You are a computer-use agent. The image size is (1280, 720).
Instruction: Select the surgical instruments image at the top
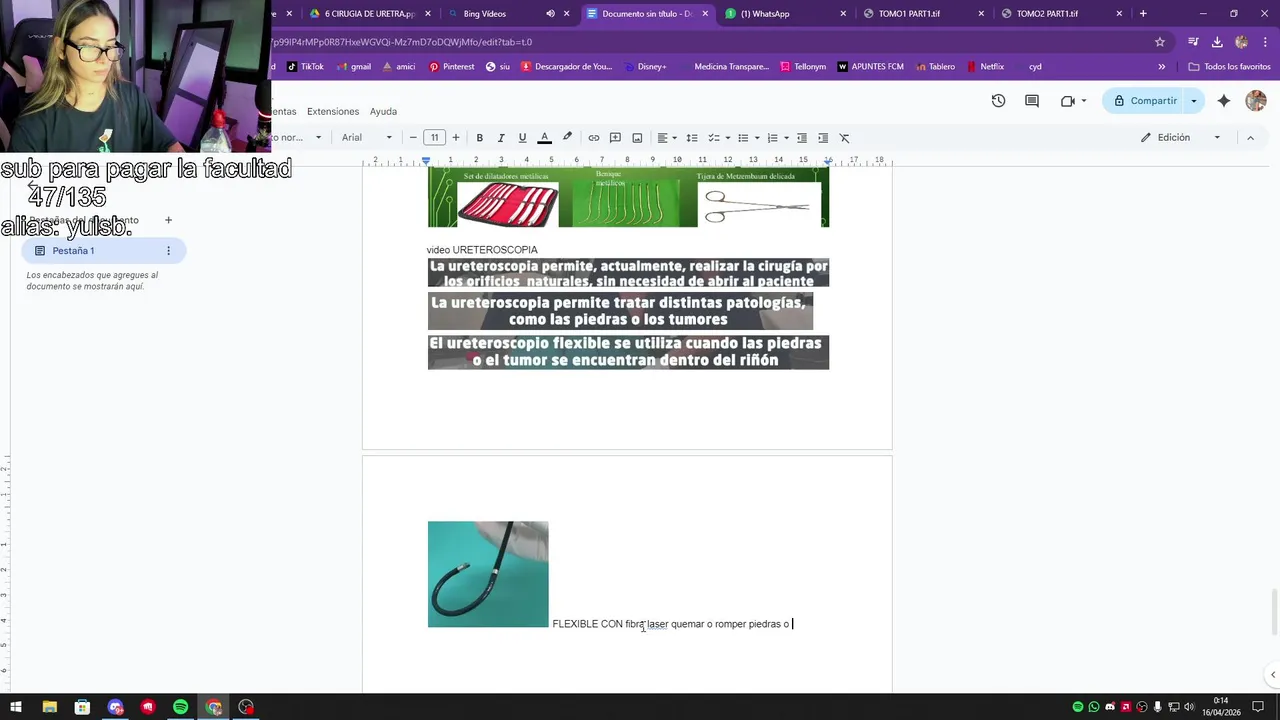(x=628, y=197)
